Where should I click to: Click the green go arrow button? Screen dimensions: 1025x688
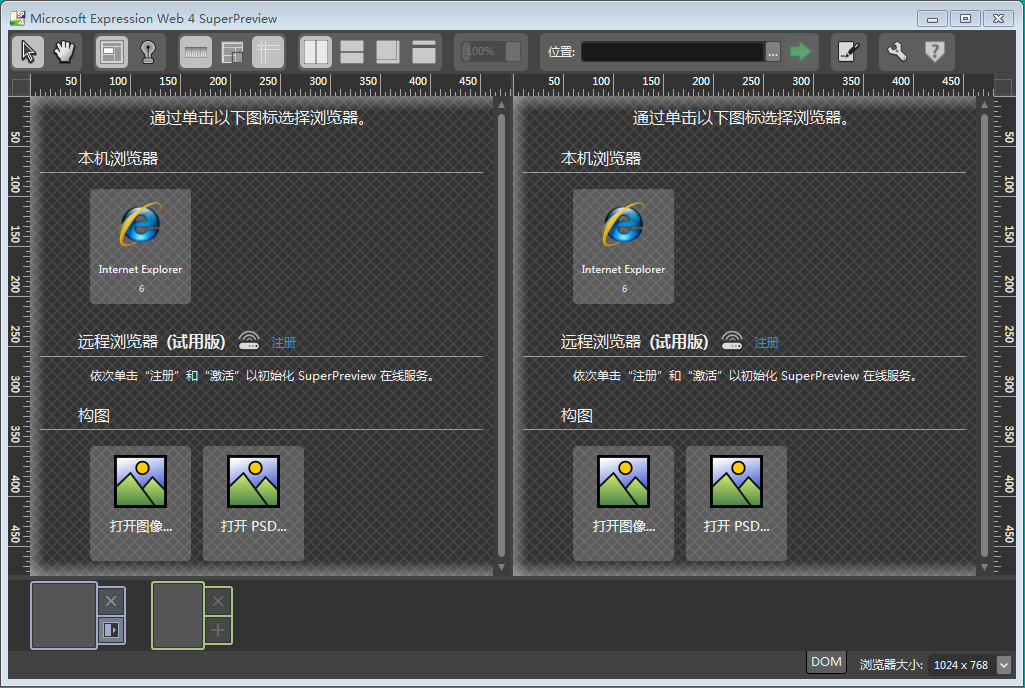[800, 51]
